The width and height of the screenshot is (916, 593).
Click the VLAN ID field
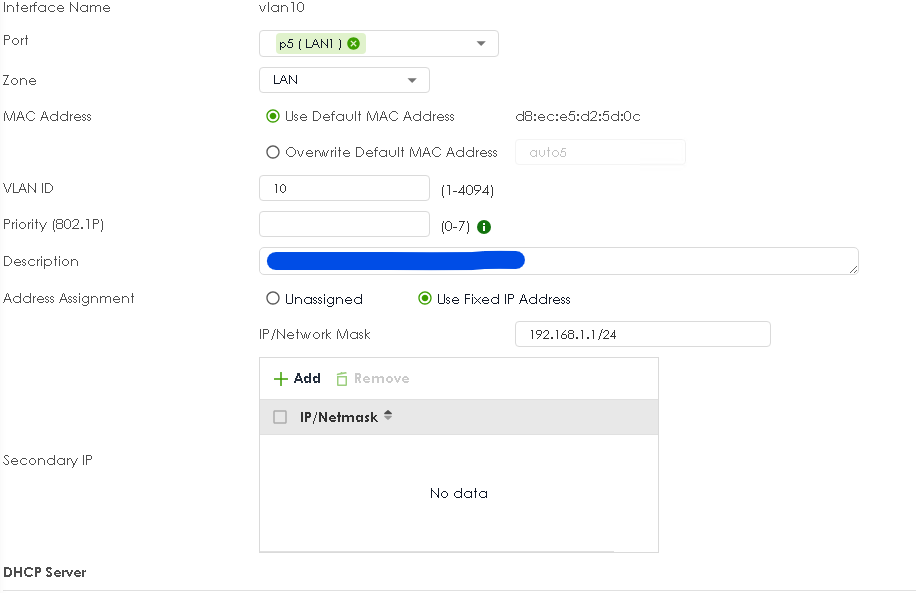click(x=344, y=188)
